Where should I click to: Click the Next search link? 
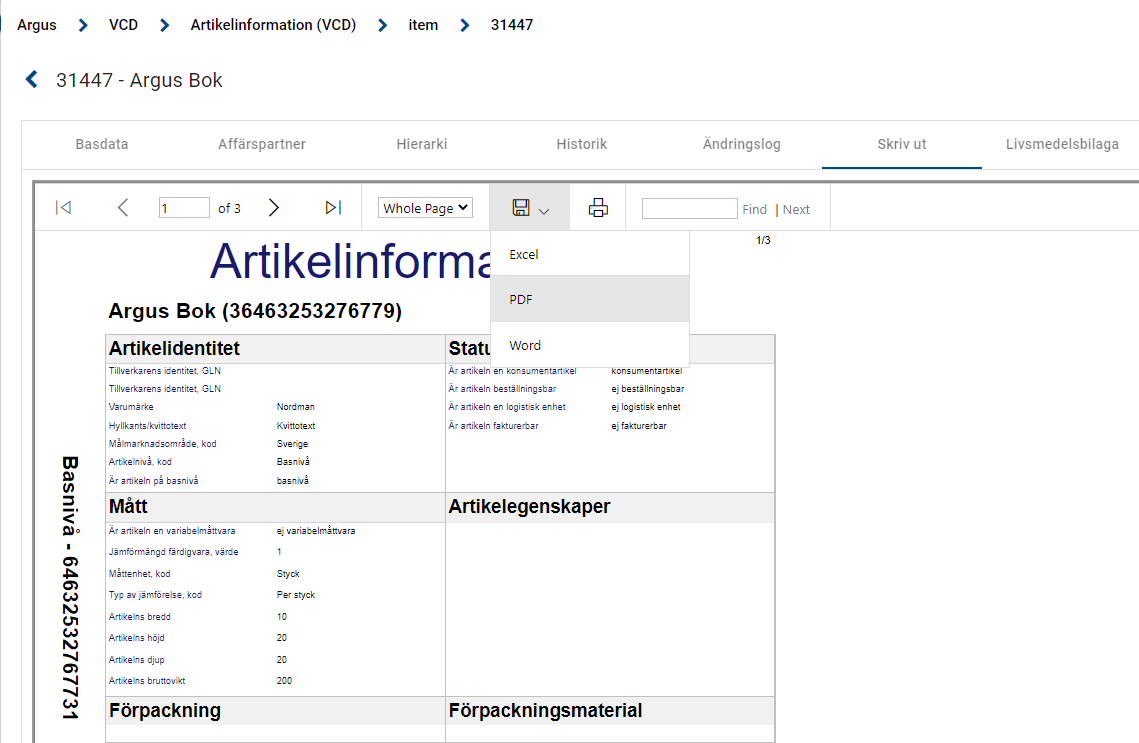pyautogui.click(x=795, y=209)
